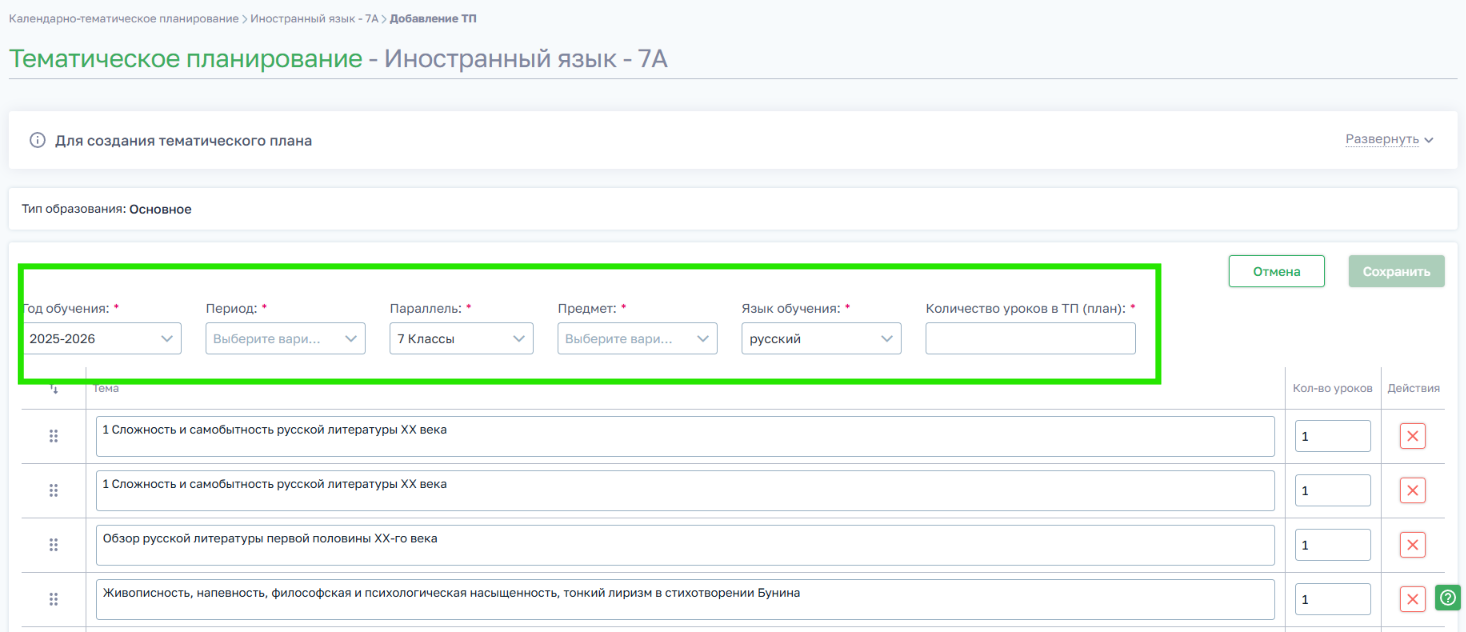Click the 'Тематическое планирование' page title

pyautogui.click(x=185, y=59)
